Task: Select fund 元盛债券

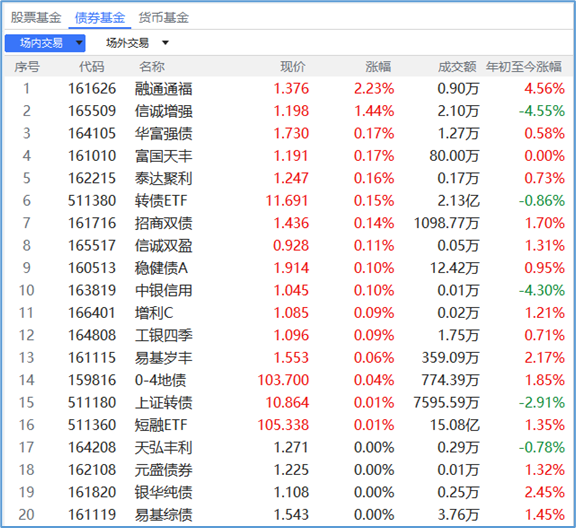Action: coord(163,470)
